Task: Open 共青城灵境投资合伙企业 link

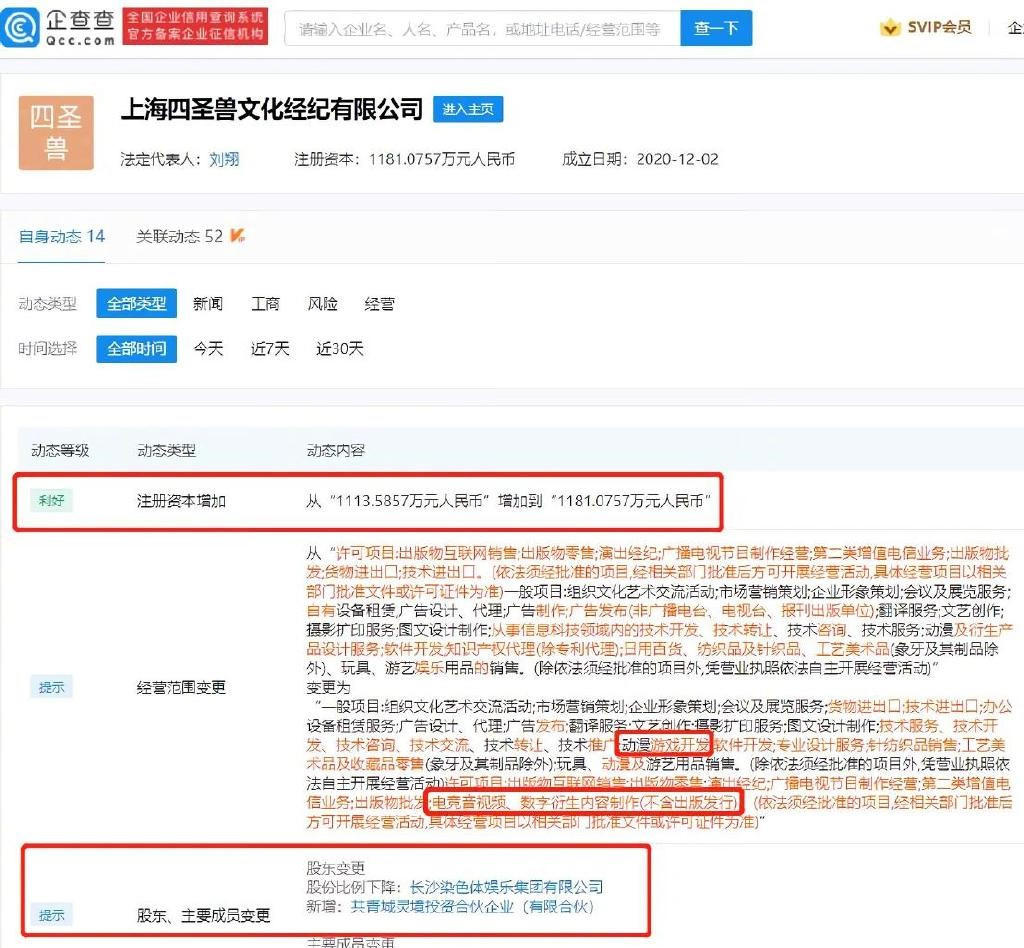Action: (472, 906)
